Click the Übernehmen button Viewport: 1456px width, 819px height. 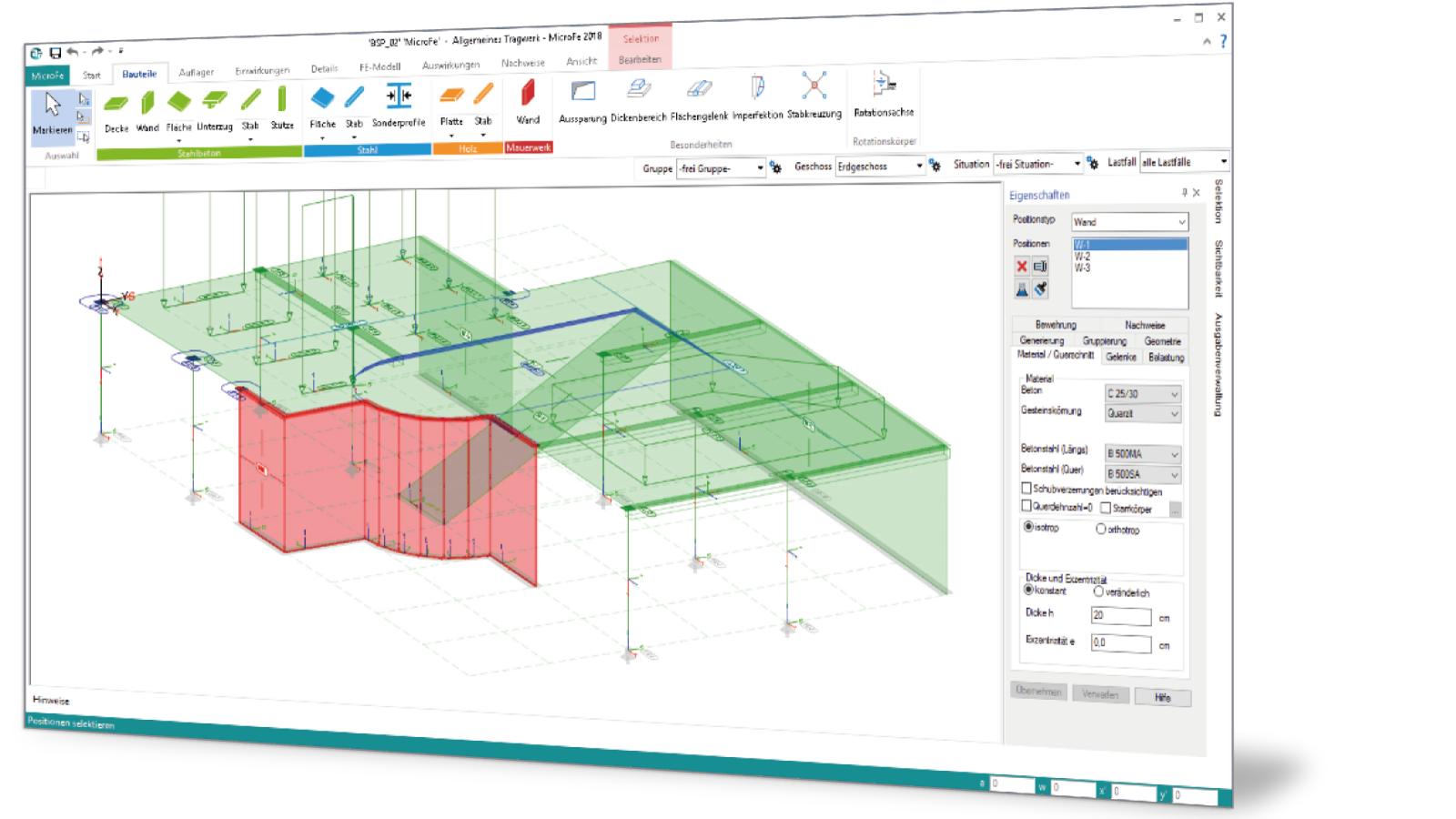point(1038,691)
